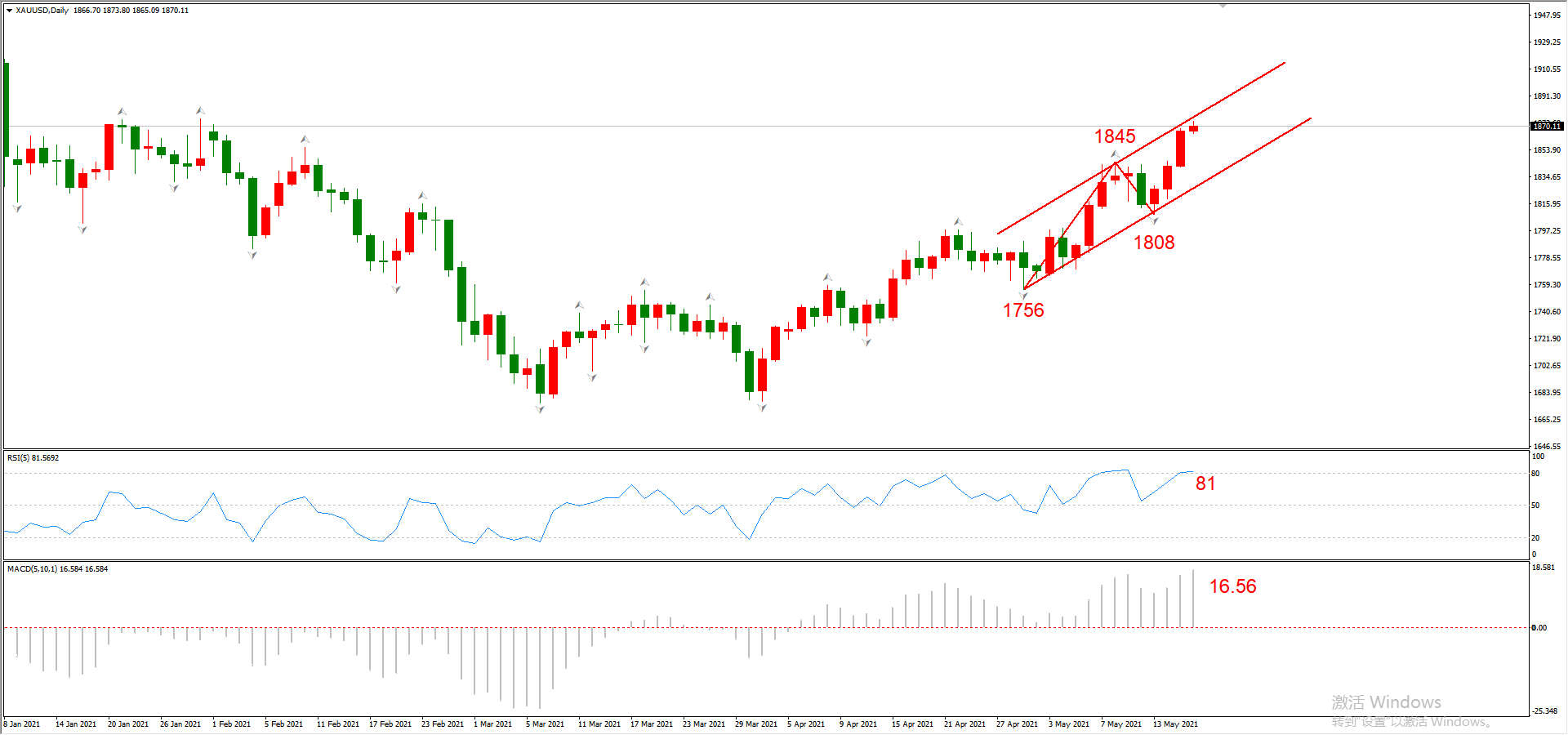This screenshot has height=735, width=1568.
Task: Click the OHLC values 1866.70 1873.80 1865.09 1870.11
Action: tap(131, 11)
